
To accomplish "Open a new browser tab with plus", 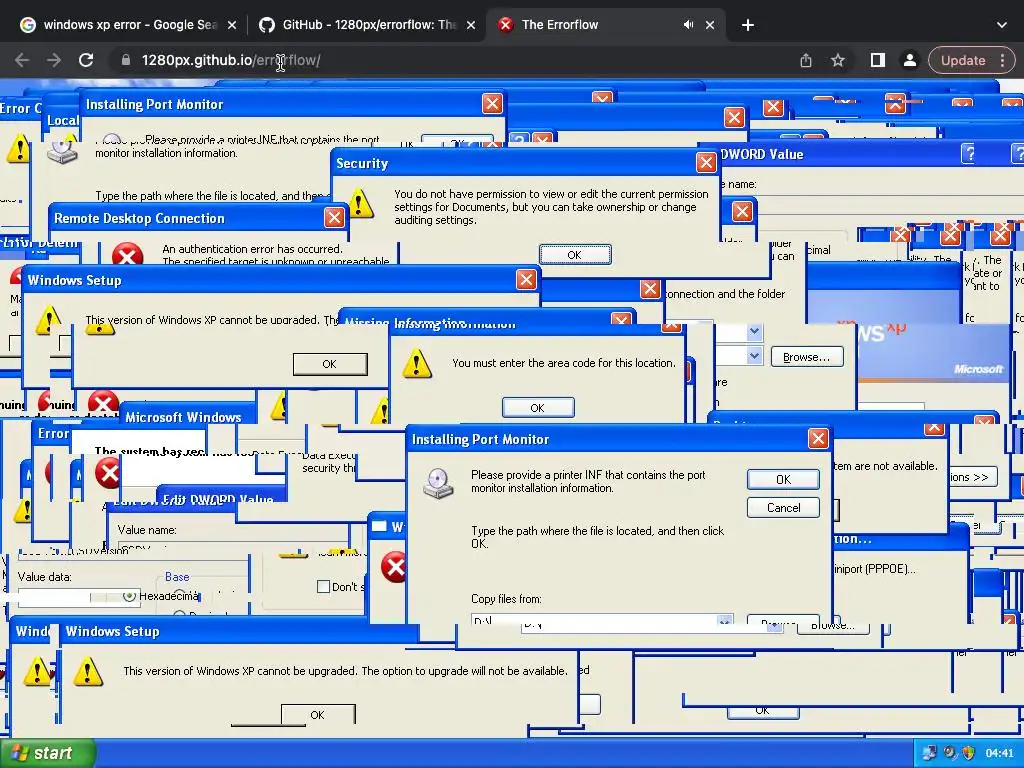I will [748, 25].
